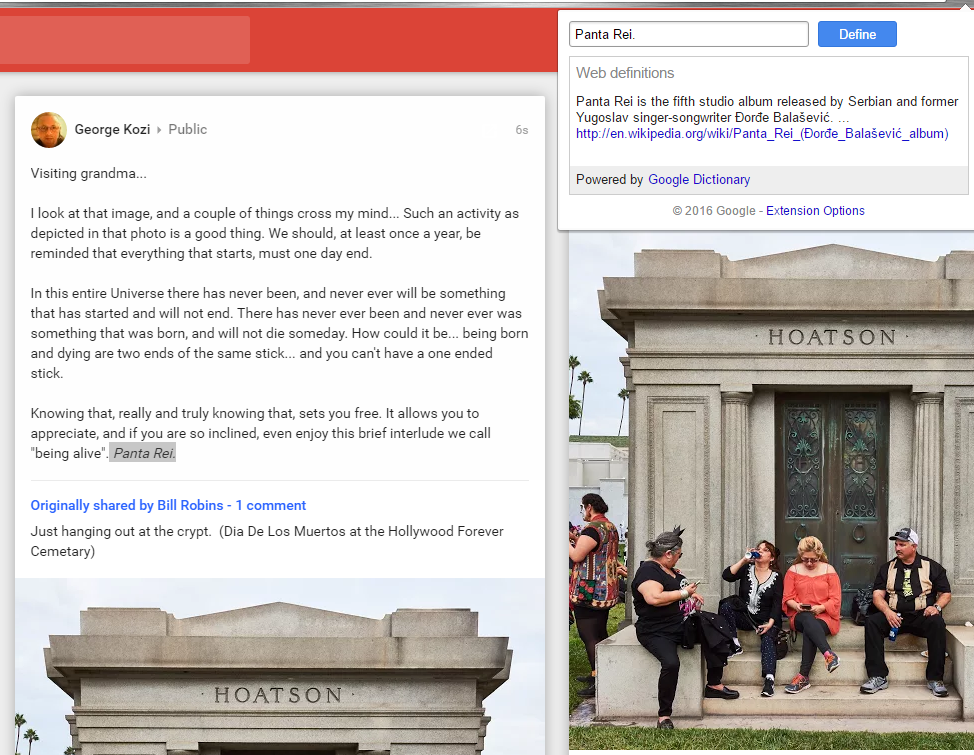Open the Hoatson crypt photo in post

coord(279,670)
